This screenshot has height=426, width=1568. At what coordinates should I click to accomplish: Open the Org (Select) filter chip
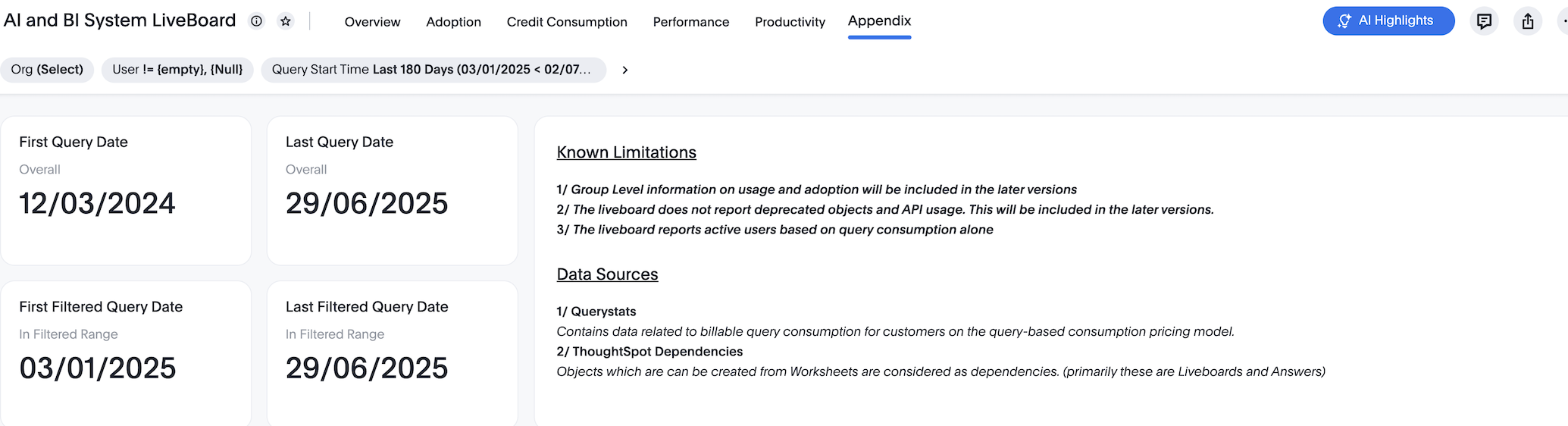point(47,70)
